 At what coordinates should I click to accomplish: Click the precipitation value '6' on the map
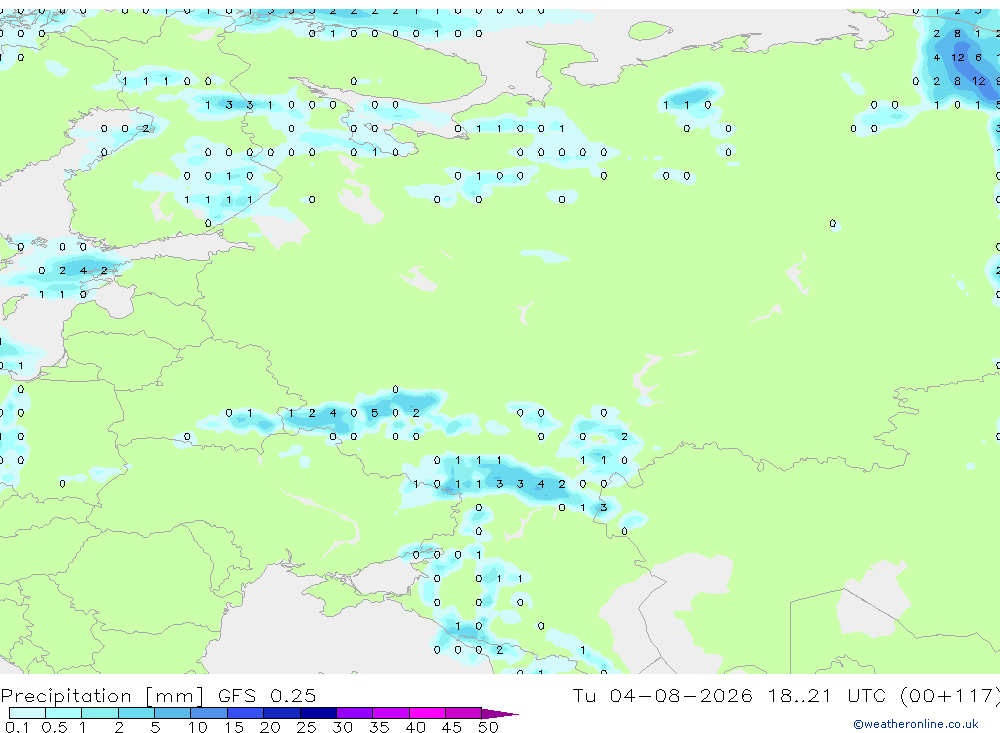[978, 57]
